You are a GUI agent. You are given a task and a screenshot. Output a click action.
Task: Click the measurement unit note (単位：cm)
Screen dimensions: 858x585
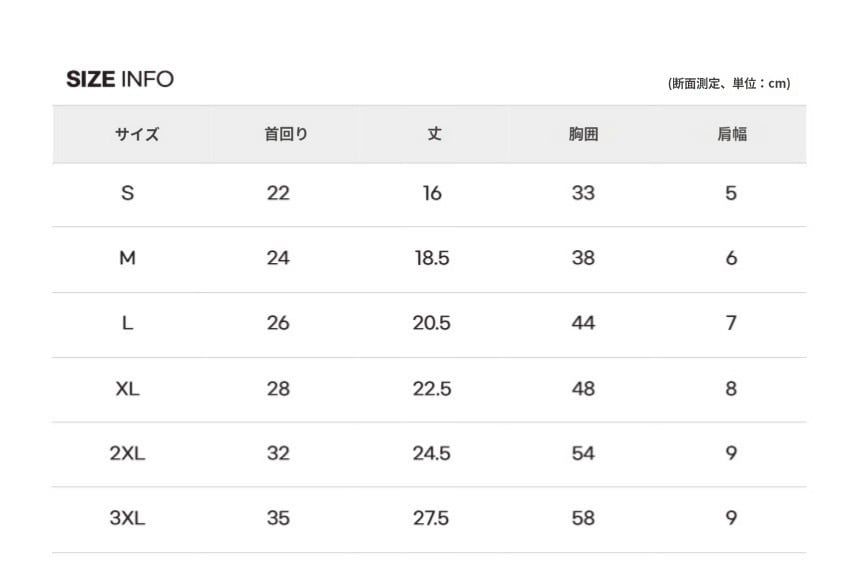click(x=729, y=84)
